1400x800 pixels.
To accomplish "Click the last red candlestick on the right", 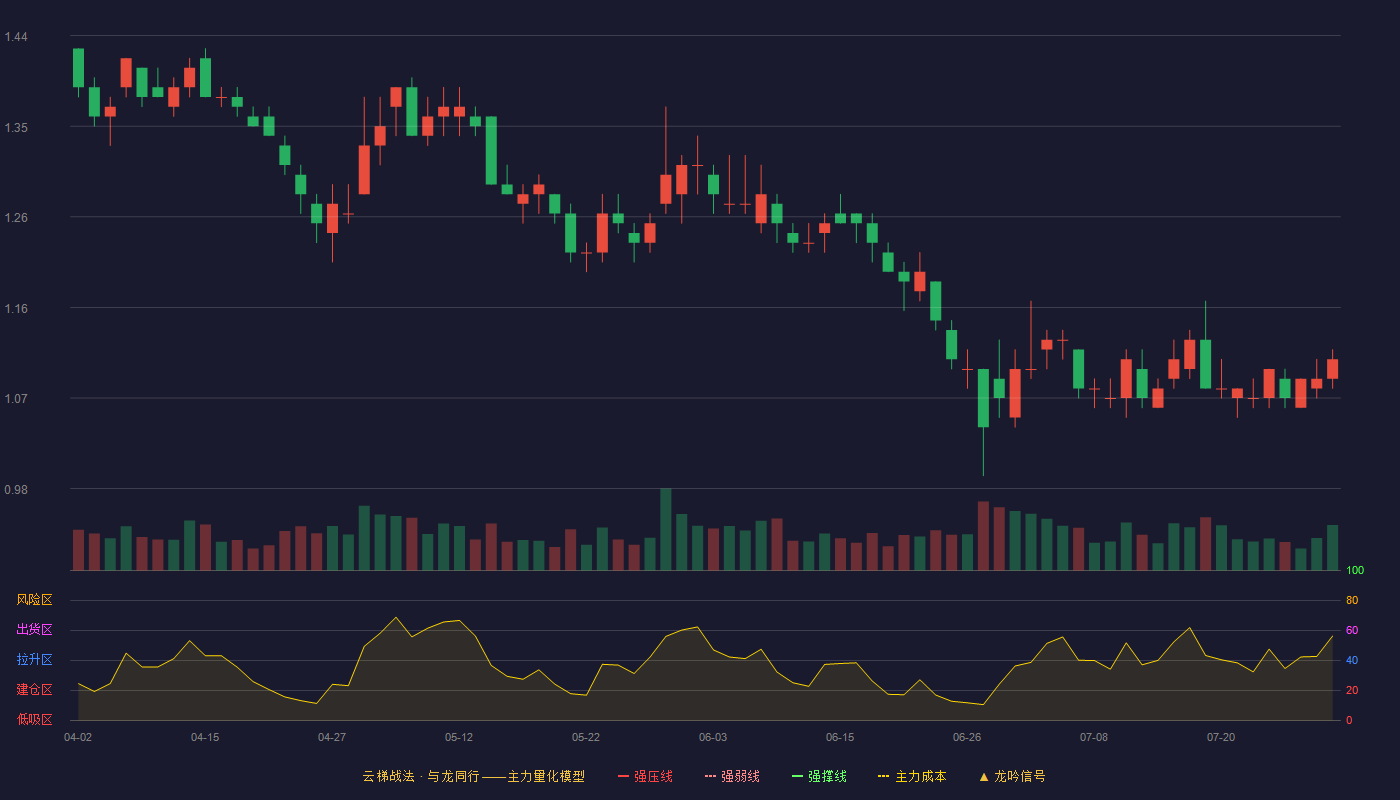I will pos(1332,369).
